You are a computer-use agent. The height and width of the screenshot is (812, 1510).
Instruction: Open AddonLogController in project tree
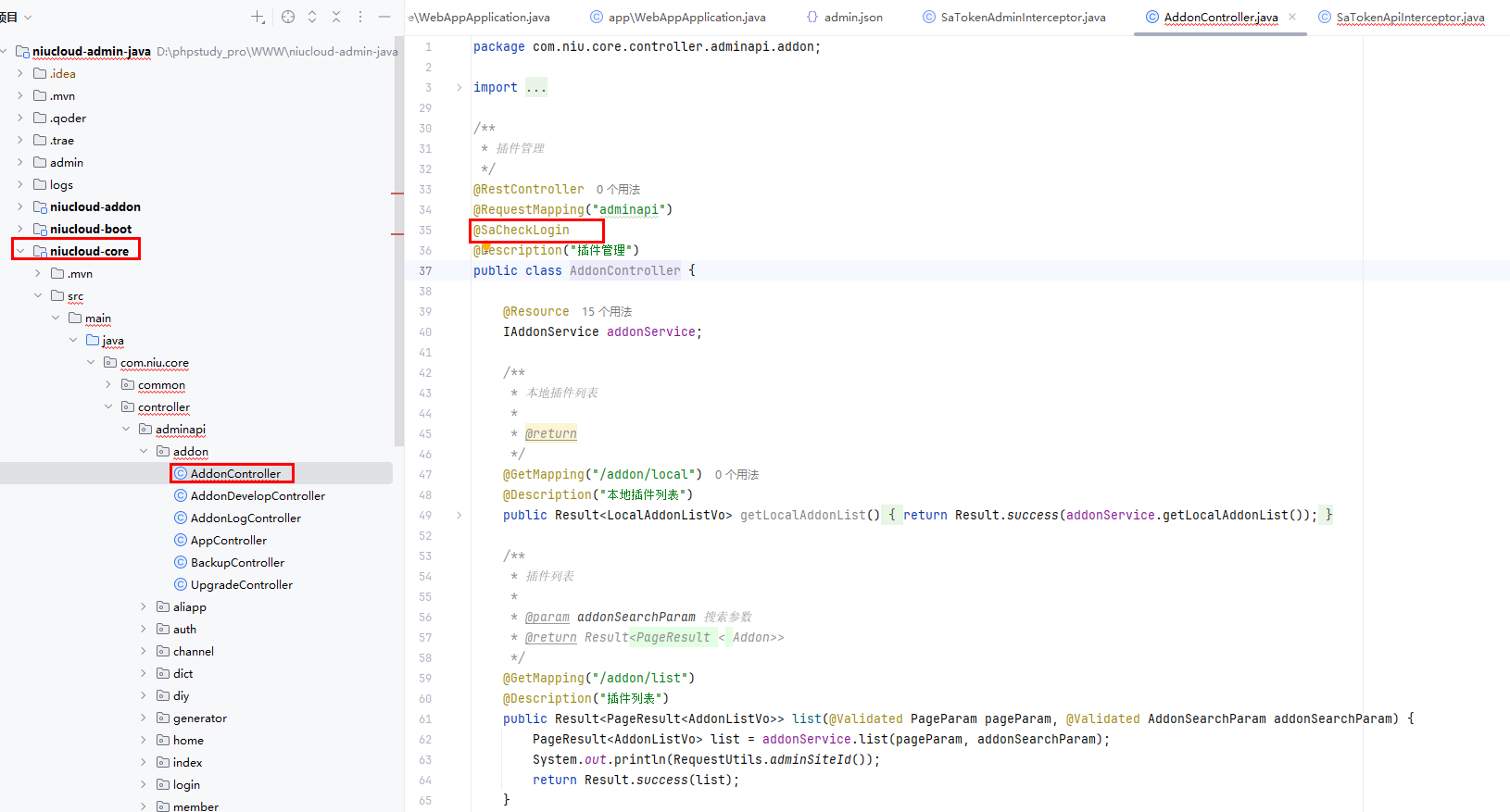tap(245, 518)
